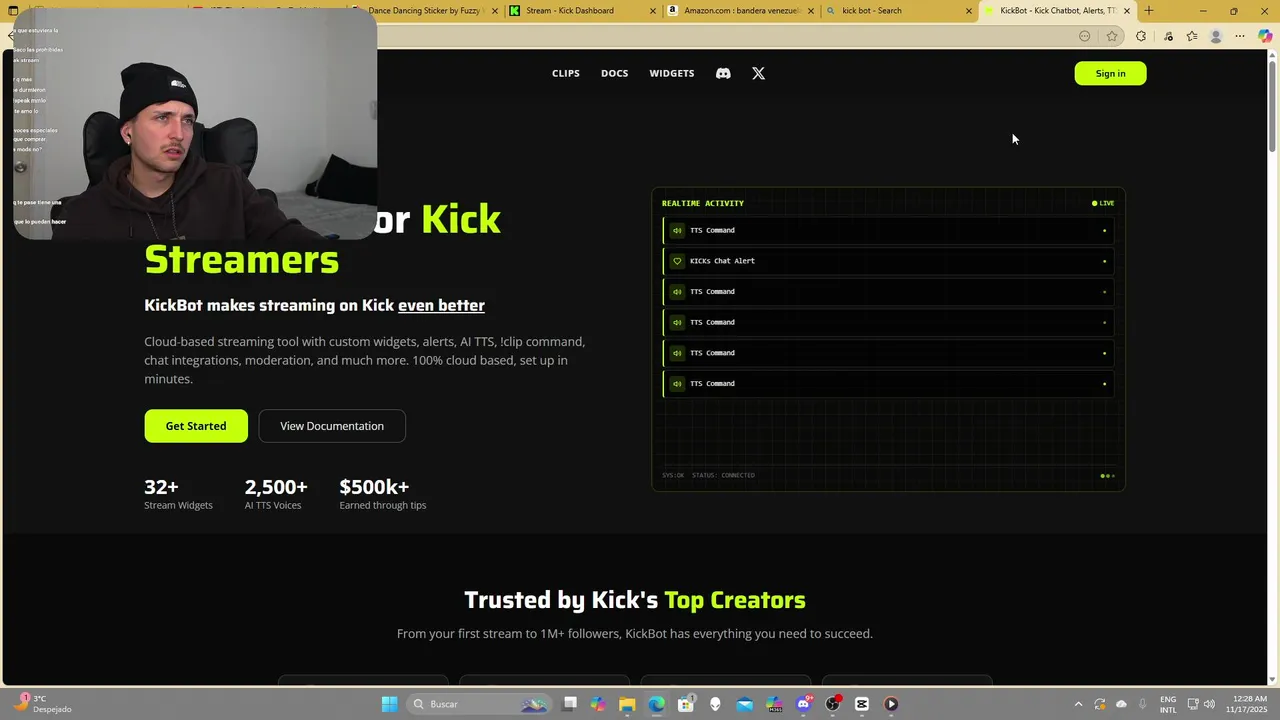Image resolution: width=1280 pixels, height=720 pixels.
Task: Open the clock showing 12:28 AM
Action: pyautogui.click(x=1247, y=704)
